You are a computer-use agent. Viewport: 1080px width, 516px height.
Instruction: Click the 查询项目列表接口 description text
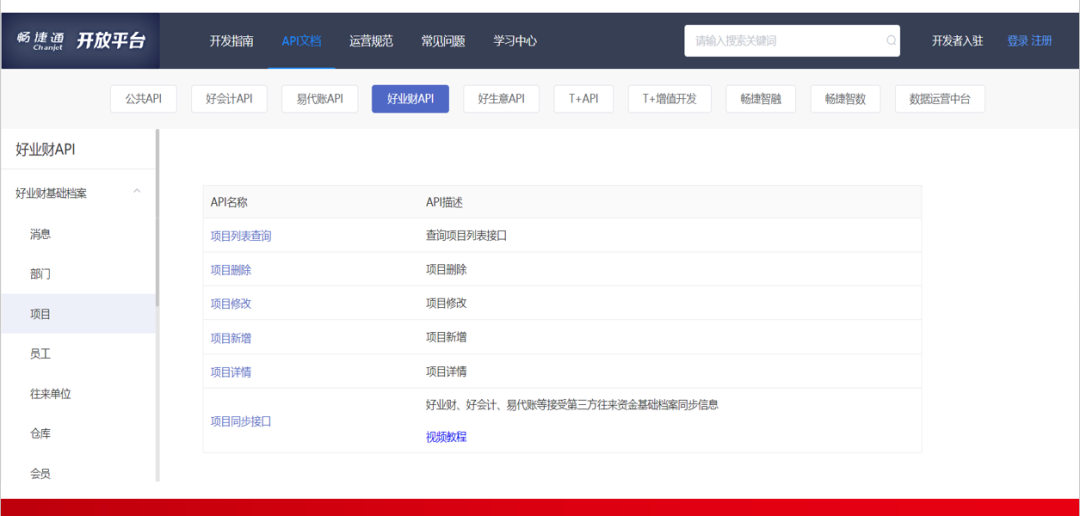coord(466,236)
